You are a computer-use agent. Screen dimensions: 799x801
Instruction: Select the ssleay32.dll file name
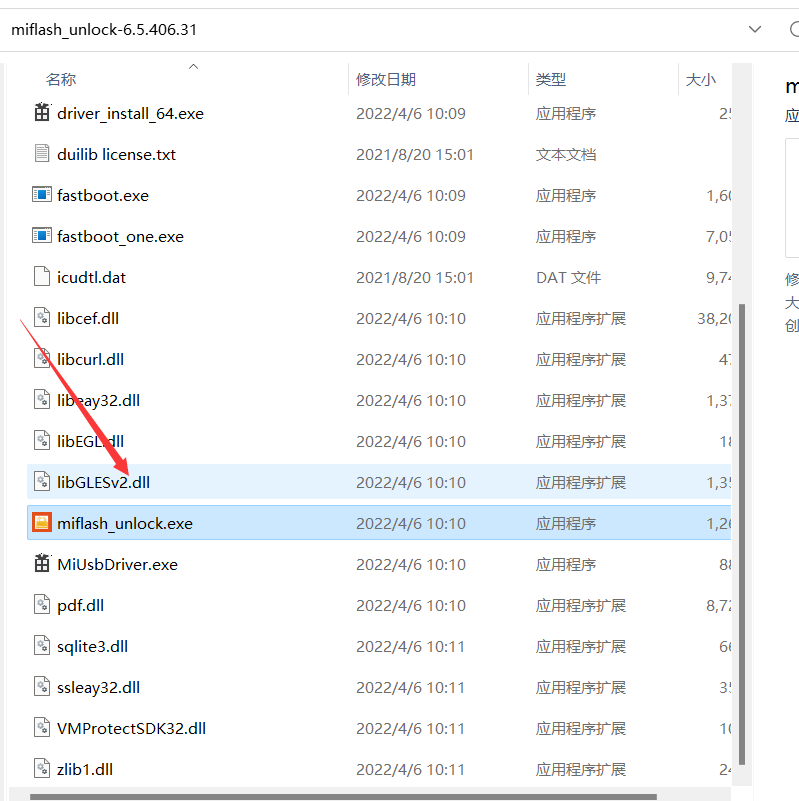99,688
